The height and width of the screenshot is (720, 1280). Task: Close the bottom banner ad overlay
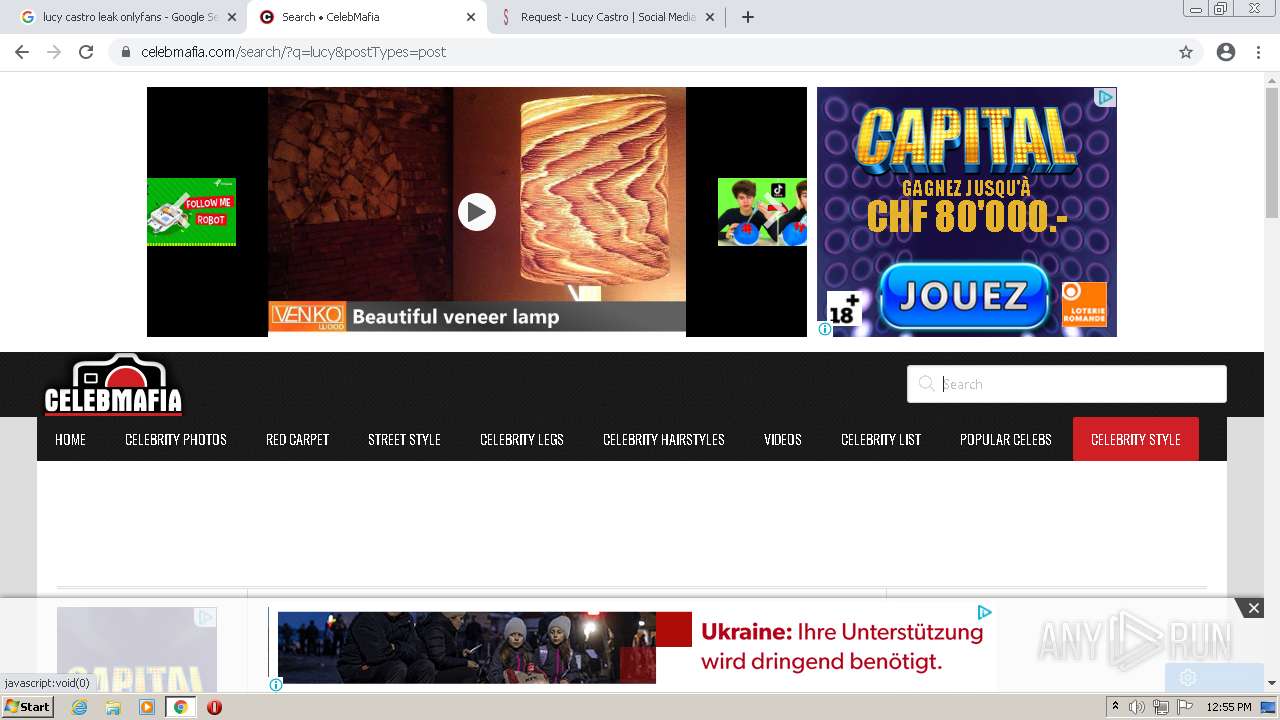click(x=1253, y=608)
